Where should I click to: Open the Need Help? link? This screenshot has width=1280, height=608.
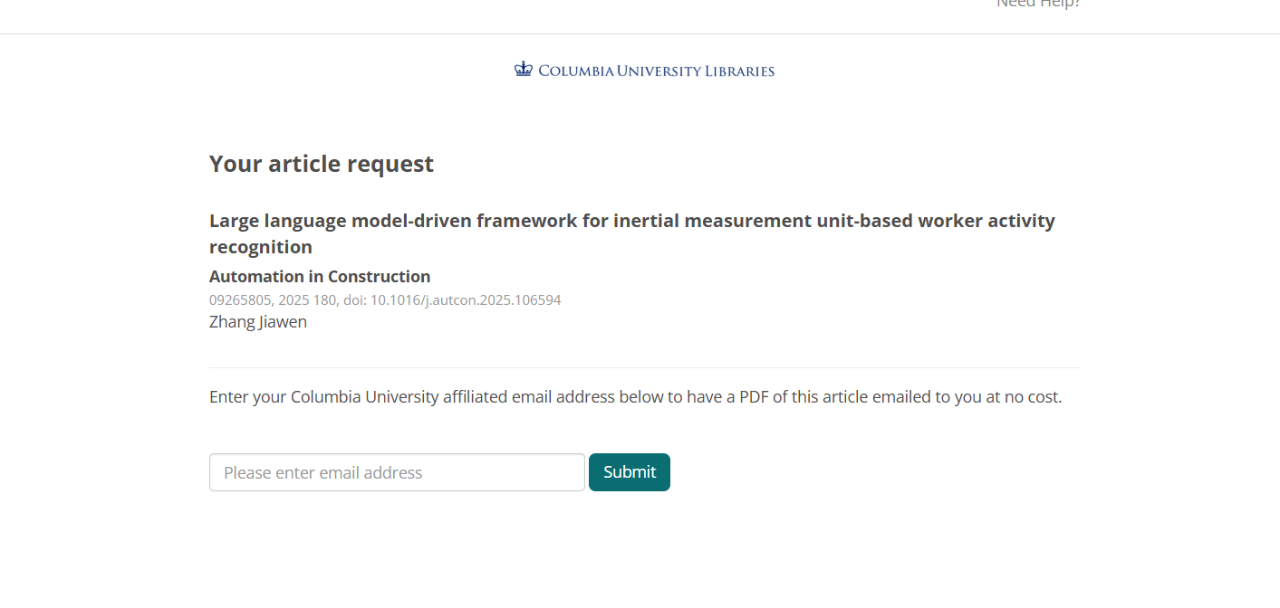pos(1037,4)
